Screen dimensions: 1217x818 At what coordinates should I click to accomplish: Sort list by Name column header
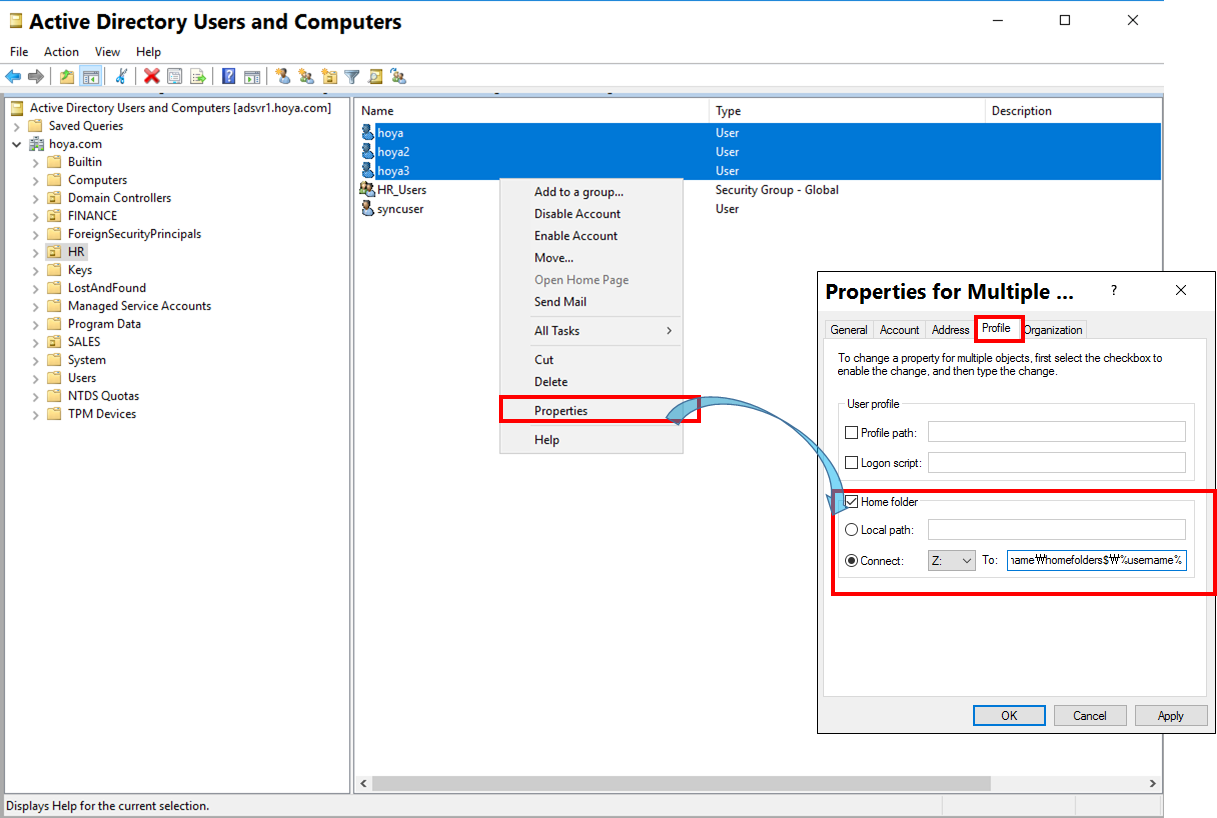[x=532, y=111]
